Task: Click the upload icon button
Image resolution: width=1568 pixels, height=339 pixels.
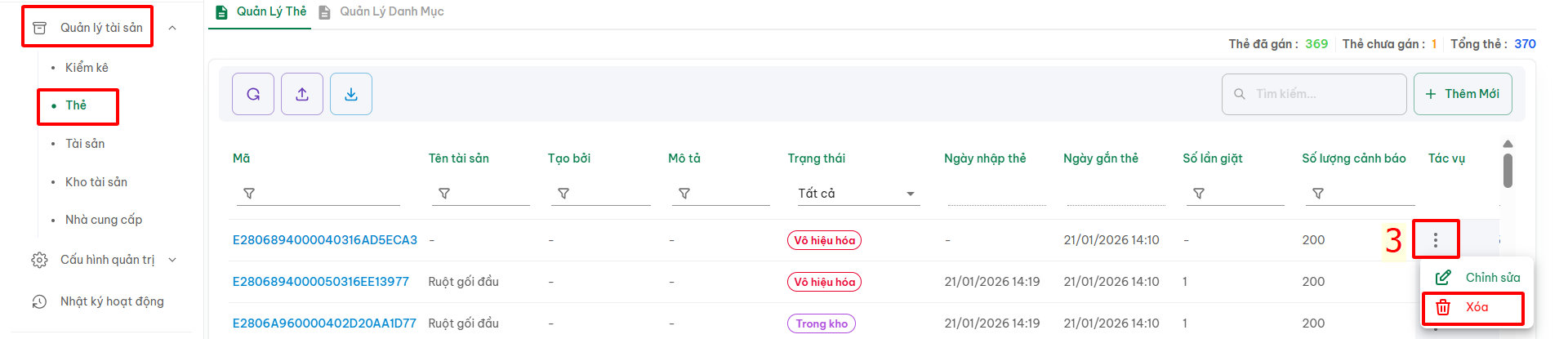Action: tap(302, 94)
